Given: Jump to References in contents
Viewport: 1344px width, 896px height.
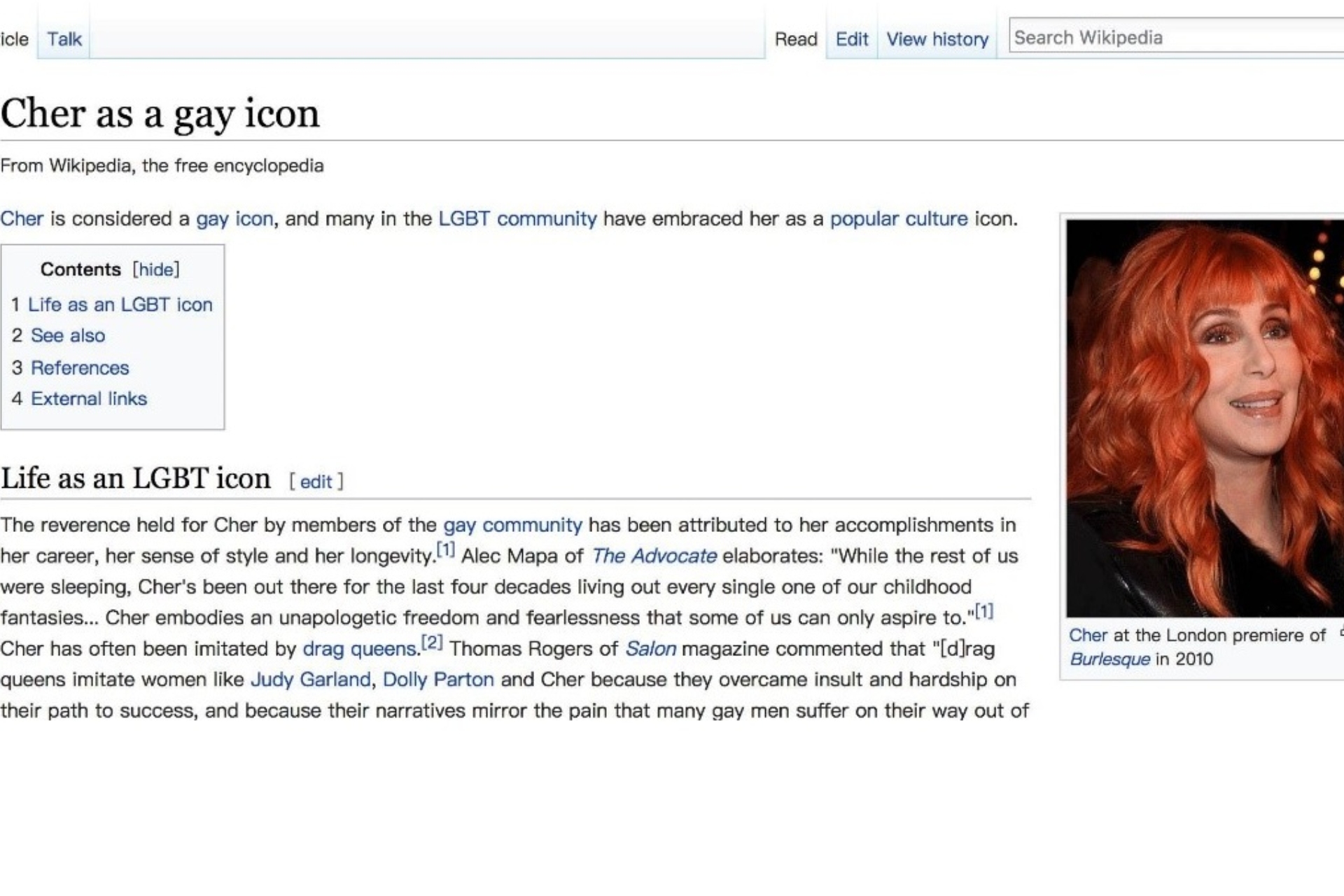Looking at the screenshot, I should (80, 367).
